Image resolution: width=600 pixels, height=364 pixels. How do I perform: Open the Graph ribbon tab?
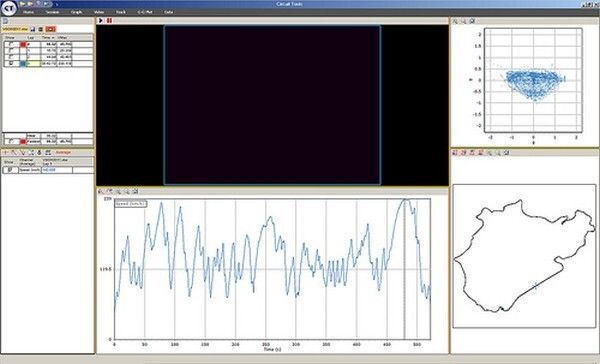(x=77, y=12)
